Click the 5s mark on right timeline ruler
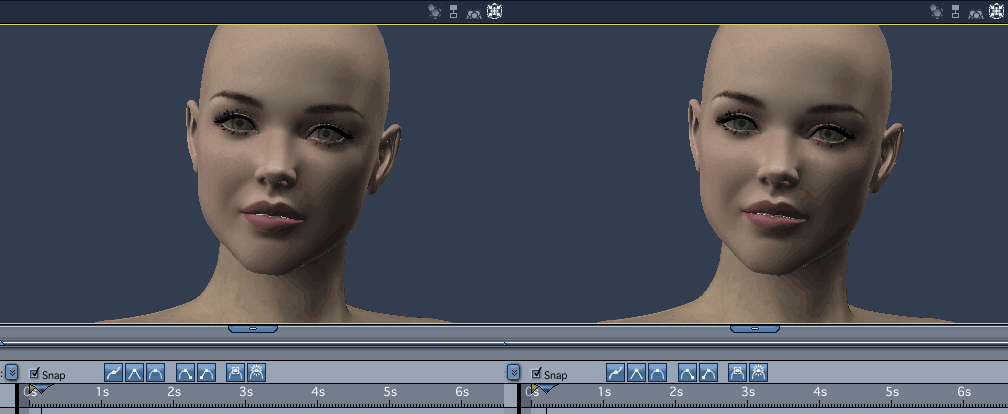Screen dimensions: 1008x414 pyautogui.click(x=892, y=392)
